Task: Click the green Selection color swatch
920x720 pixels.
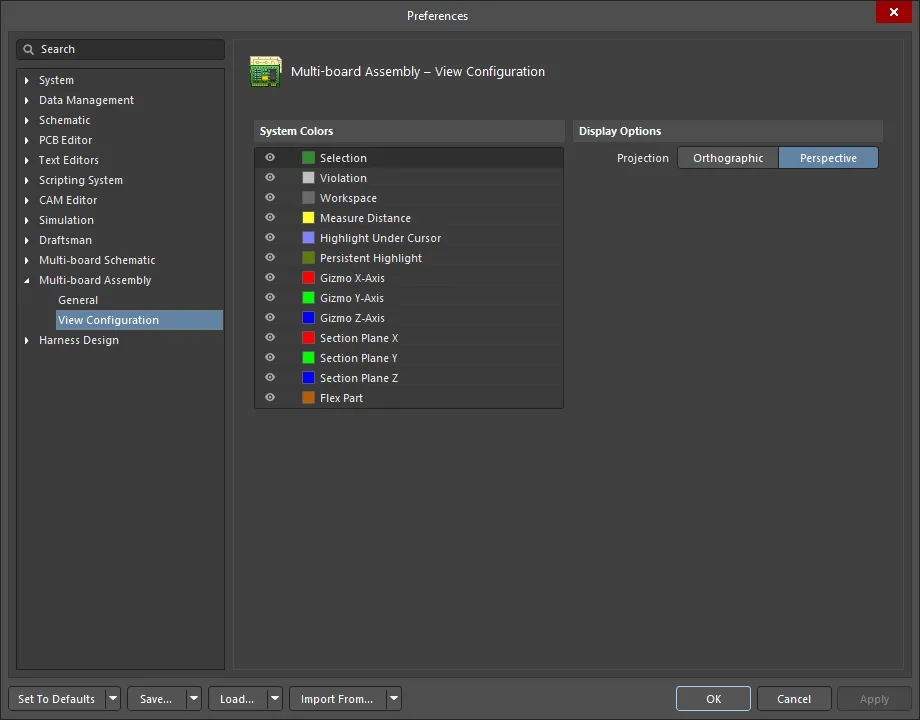Action: point(308,158)
